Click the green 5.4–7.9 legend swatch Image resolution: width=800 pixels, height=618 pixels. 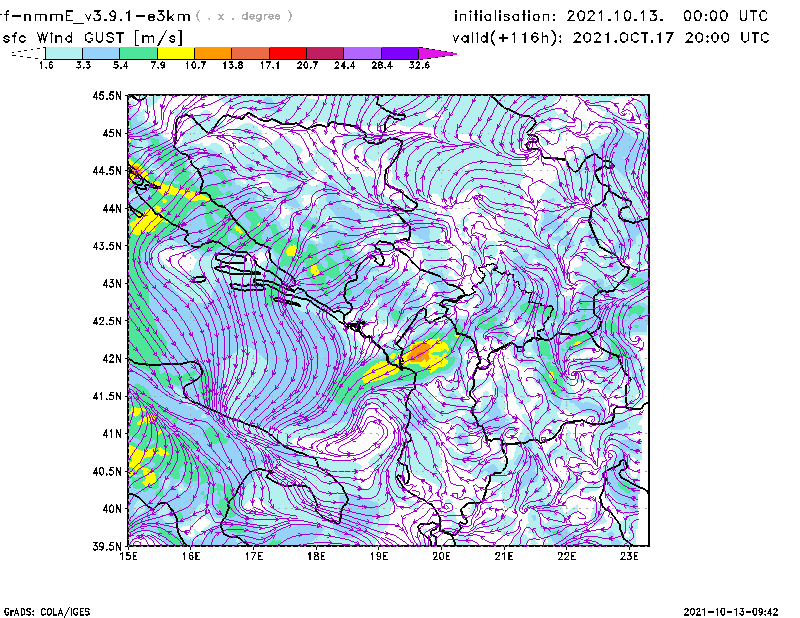coord(139,53)
